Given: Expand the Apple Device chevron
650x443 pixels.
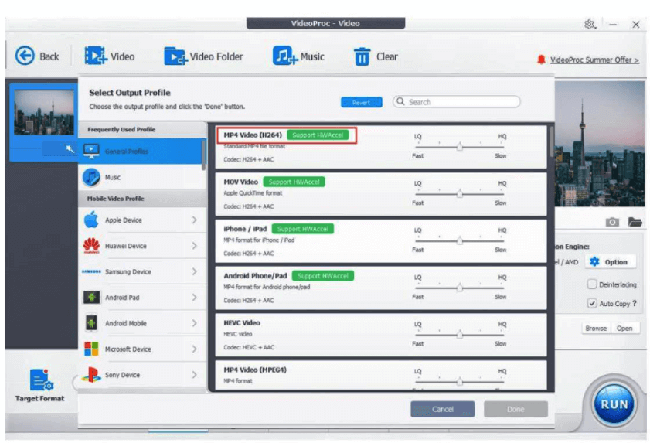Looking at the screenshot, I should point(194,220).
